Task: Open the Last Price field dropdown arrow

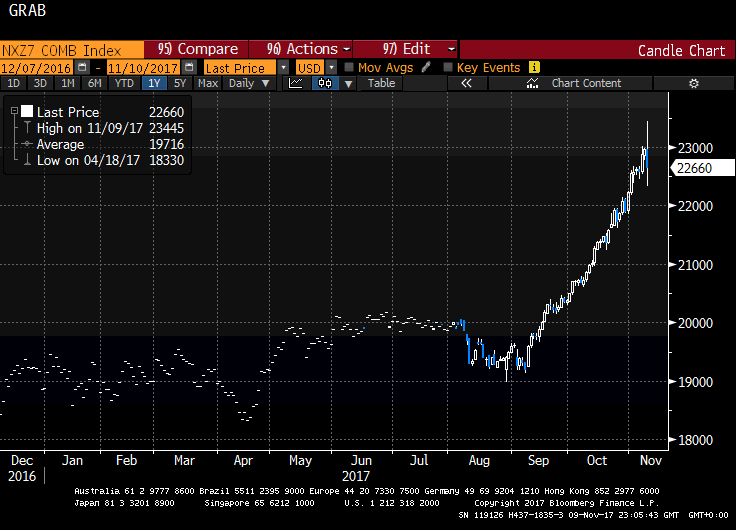Action: click(284, 67)
